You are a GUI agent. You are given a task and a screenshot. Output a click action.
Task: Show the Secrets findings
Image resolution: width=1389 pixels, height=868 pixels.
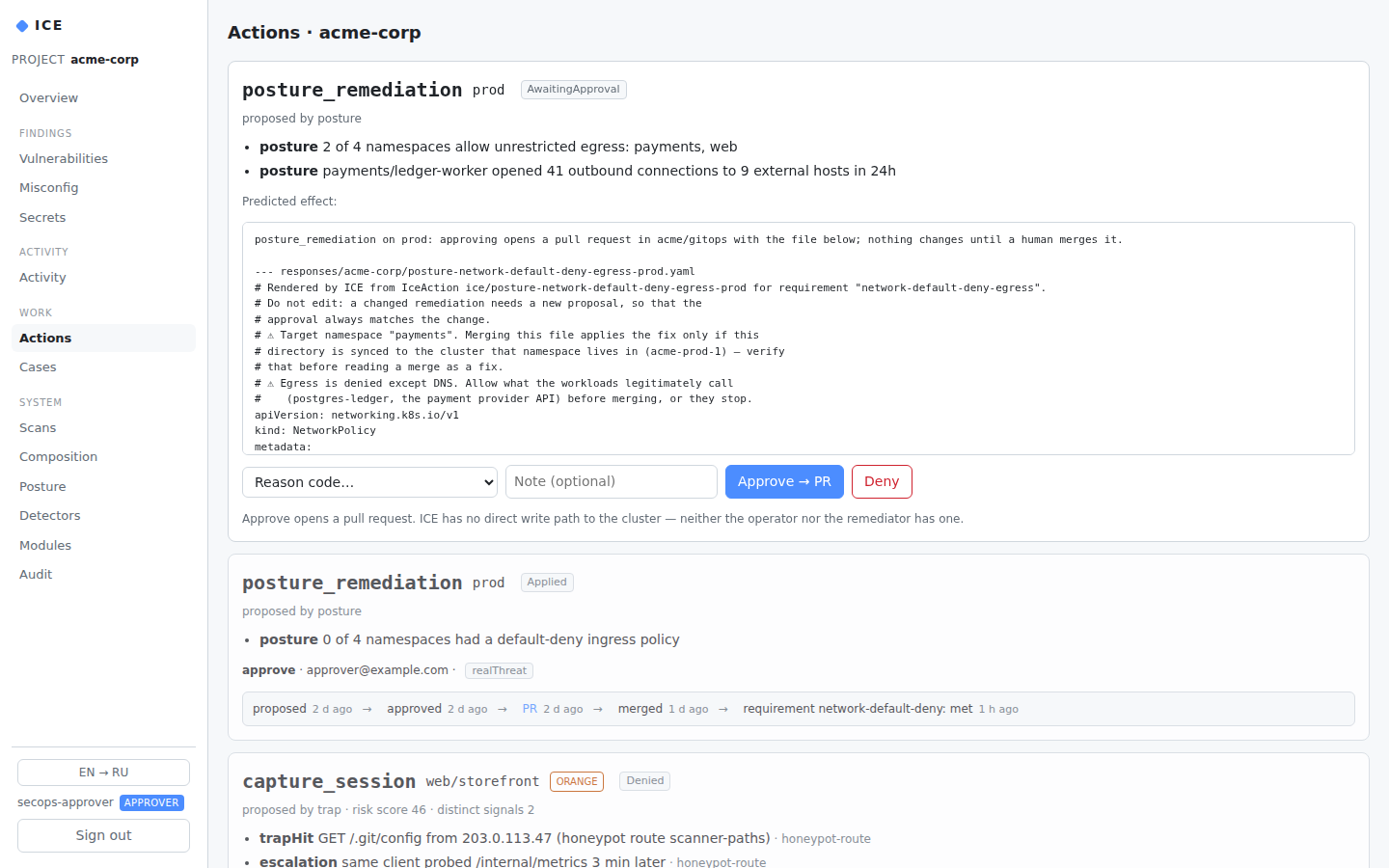click(x=103, y=218)
